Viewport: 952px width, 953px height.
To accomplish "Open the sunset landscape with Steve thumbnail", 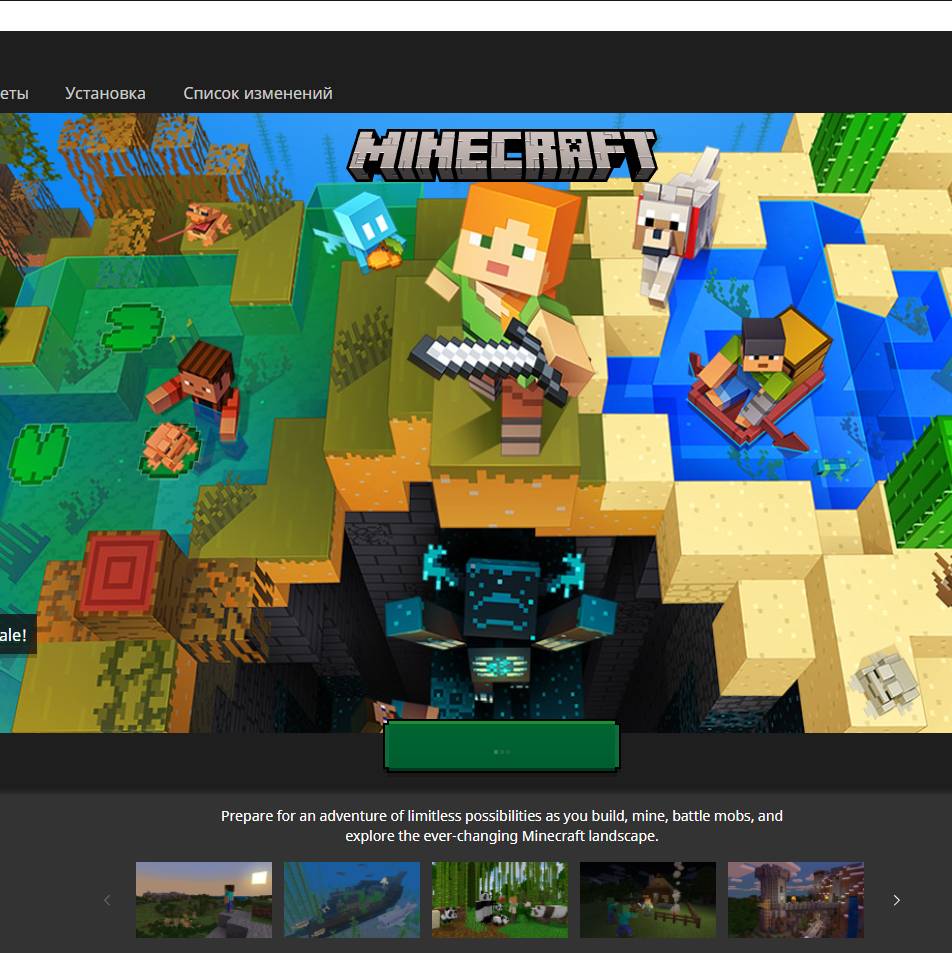I will click(204, 900).
